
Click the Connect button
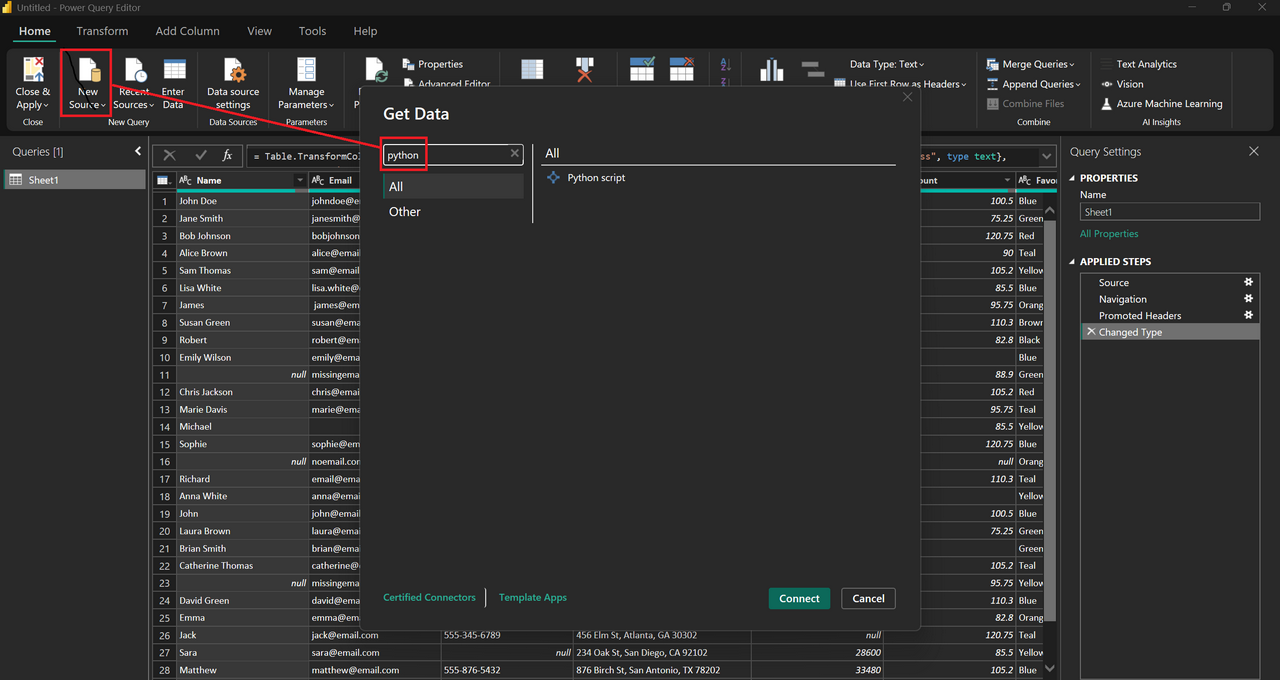799,598
